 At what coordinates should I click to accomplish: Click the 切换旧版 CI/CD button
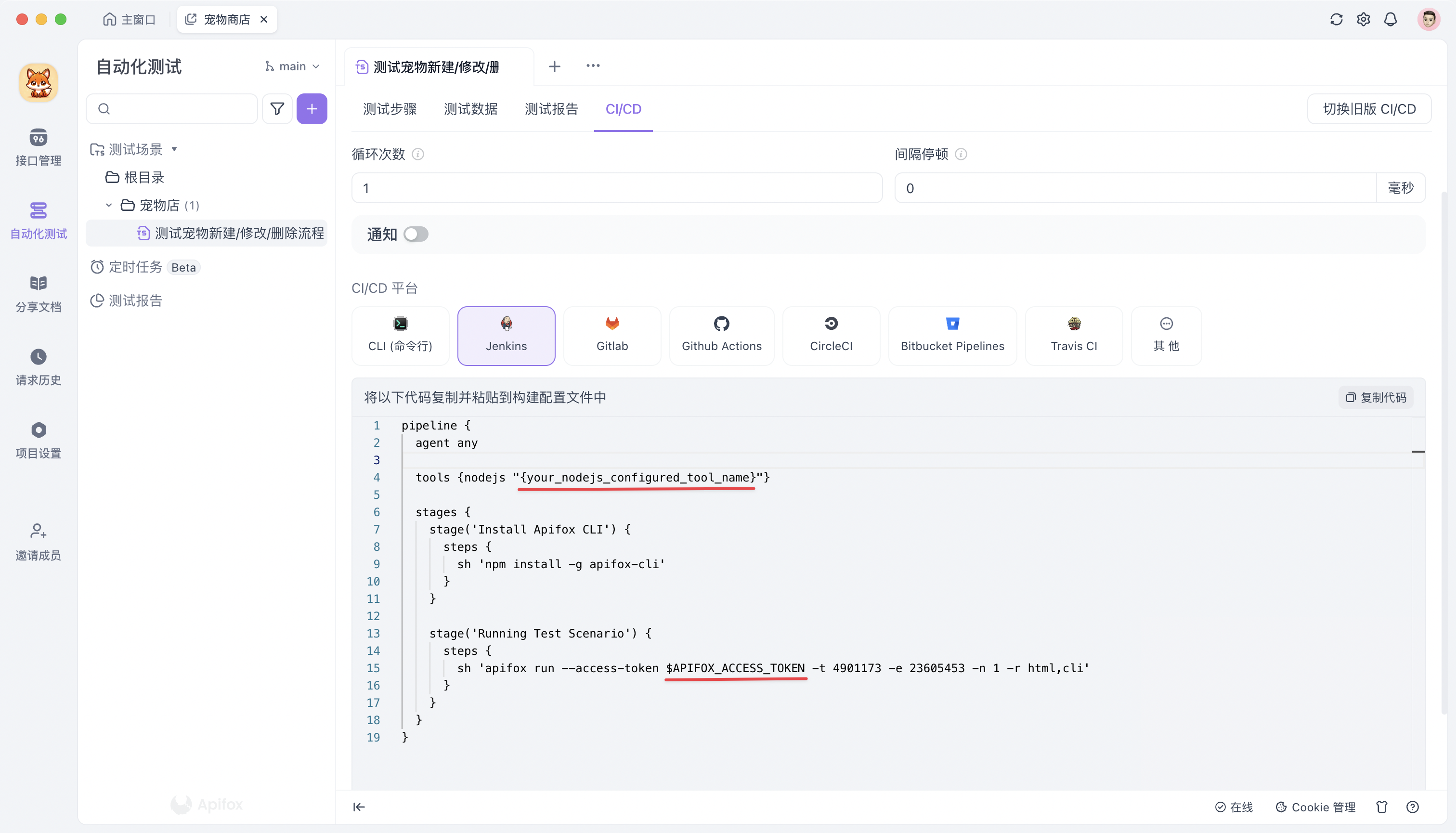pos(1368,108)
